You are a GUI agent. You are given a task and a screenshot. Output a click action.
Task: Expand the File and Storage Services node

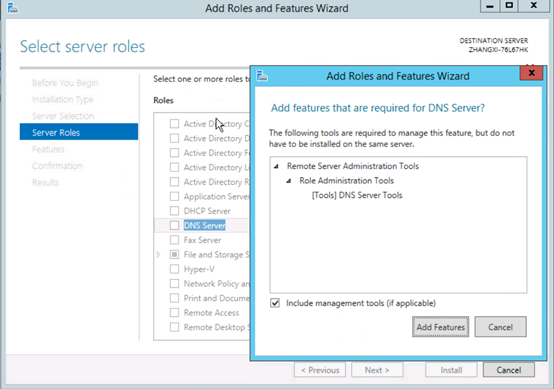pos(159,255)
